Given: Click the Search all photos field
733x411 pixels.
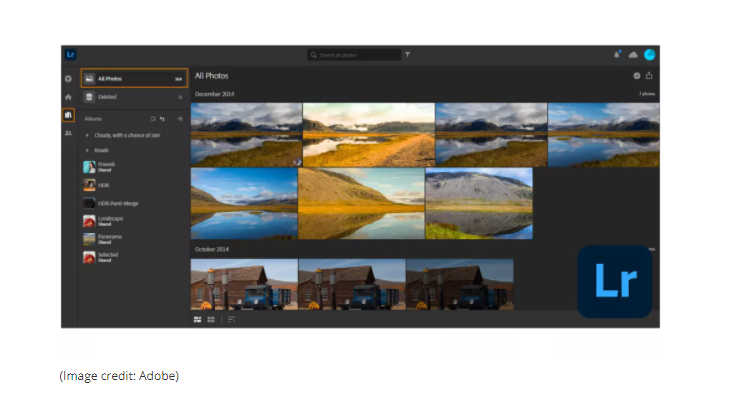Looking at the screenshot, I should pos(355,55).
